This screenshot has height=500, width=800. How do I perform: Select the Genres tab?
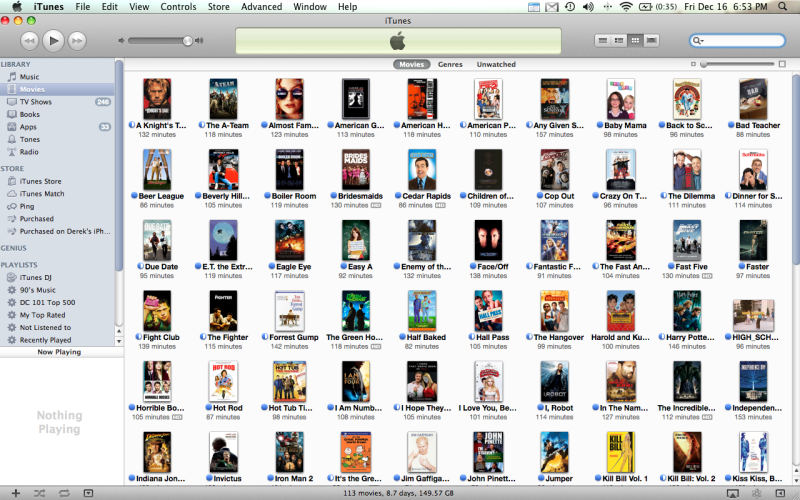tap(450, 64)
